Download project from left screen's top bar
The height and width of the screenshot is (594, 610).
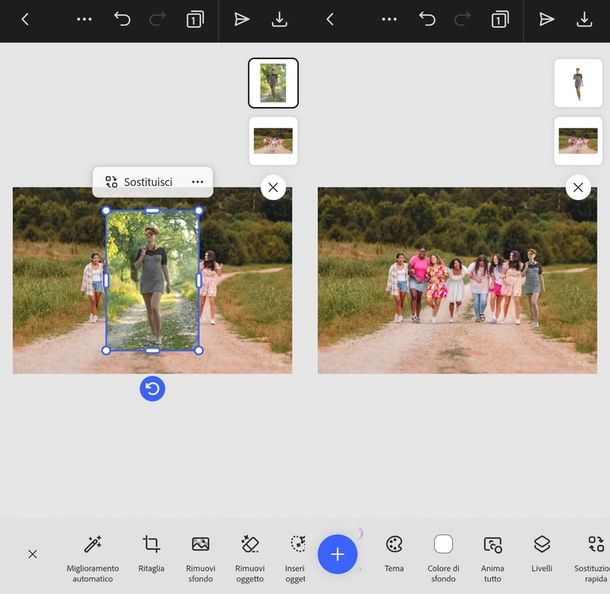point(279,19)
